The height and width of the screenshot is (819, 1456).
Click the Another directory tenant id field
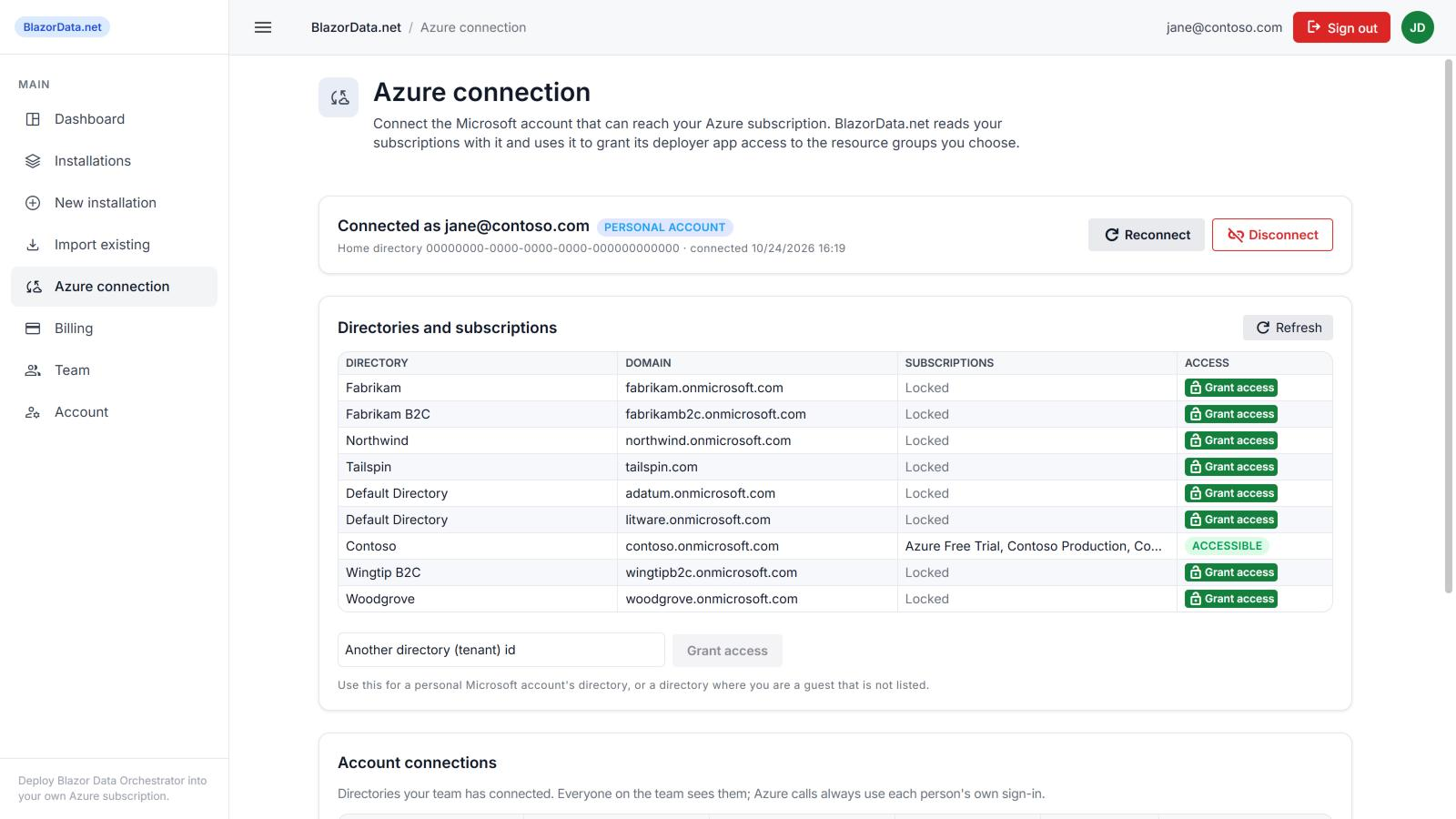pos(501,650)
